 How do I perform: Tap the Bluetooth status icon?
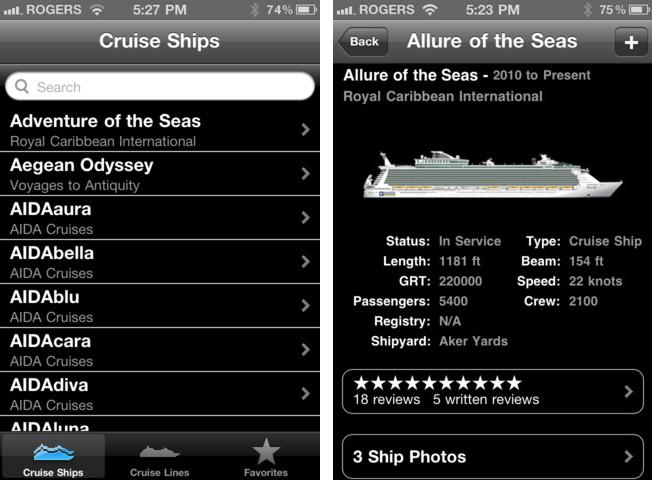point(254,10)
